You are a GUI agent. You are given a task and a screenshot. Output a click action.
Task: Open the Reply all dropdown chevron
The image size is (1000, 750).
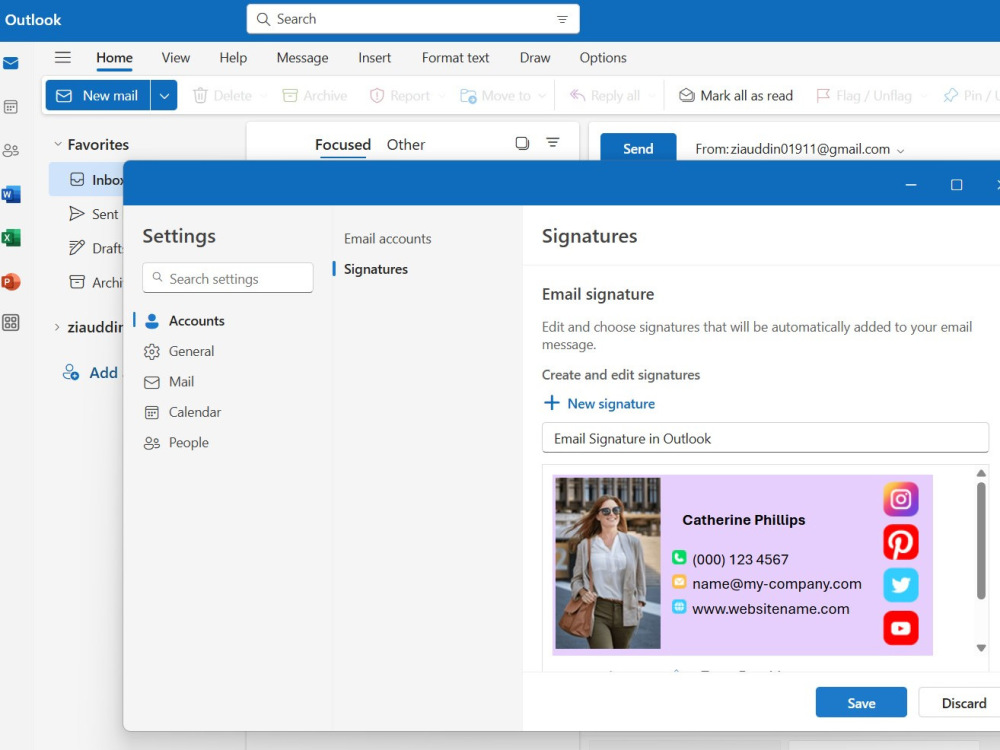(651, 96)
